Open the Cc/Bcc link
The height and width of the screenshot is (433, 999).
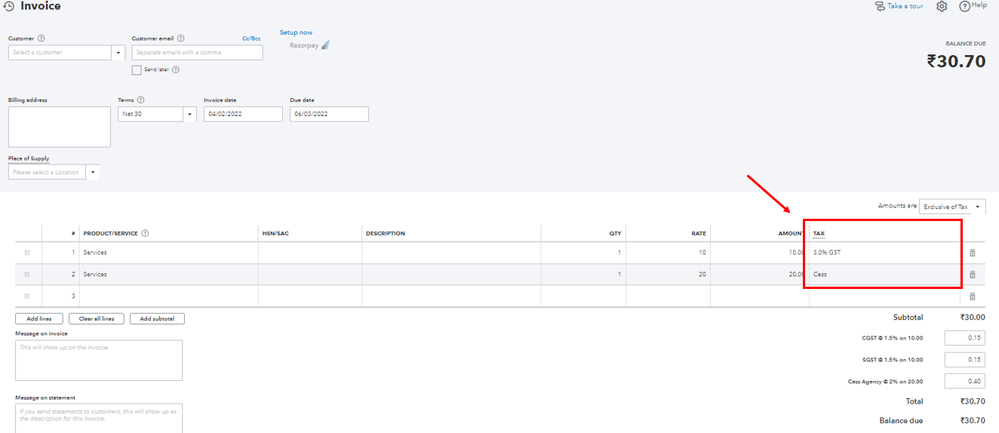click(252, 39)
